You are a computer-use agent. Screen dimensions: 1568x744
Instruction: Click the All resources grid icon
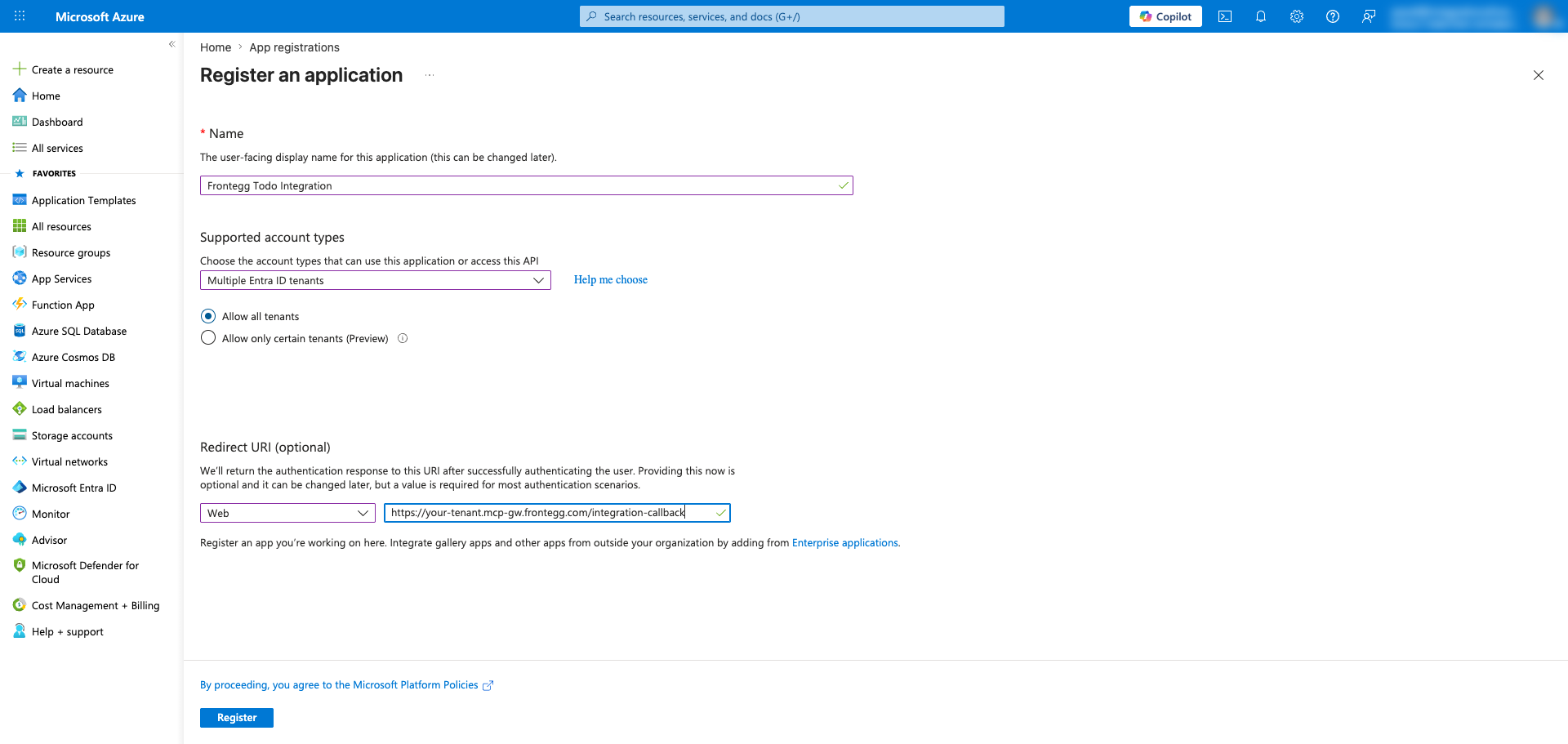coord(20,226)
